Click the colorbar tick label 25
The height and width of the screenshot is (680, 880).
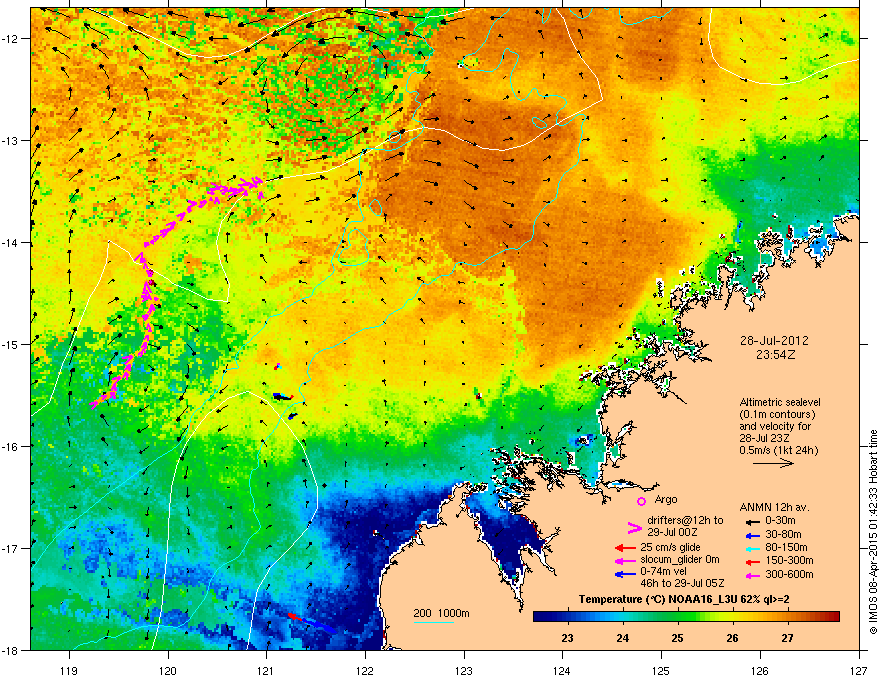coord(677,638)
